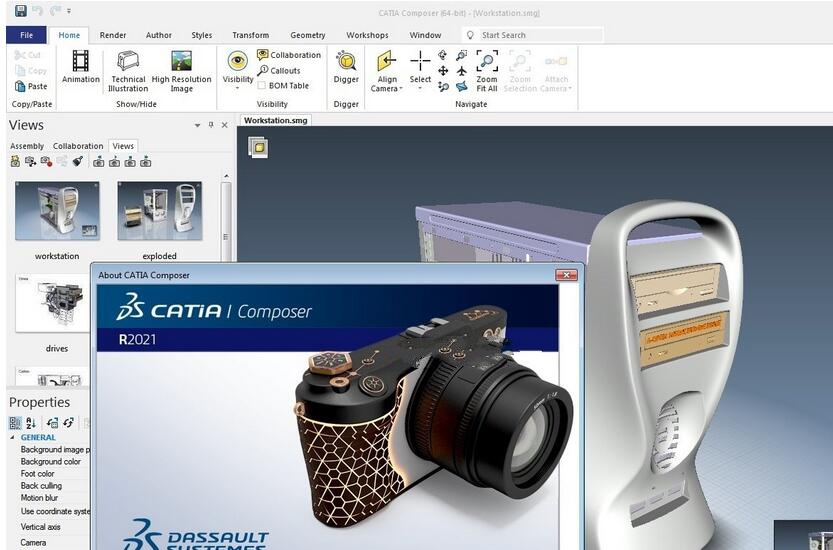Open the Window ribbon tab

click(x=425, y=35)
